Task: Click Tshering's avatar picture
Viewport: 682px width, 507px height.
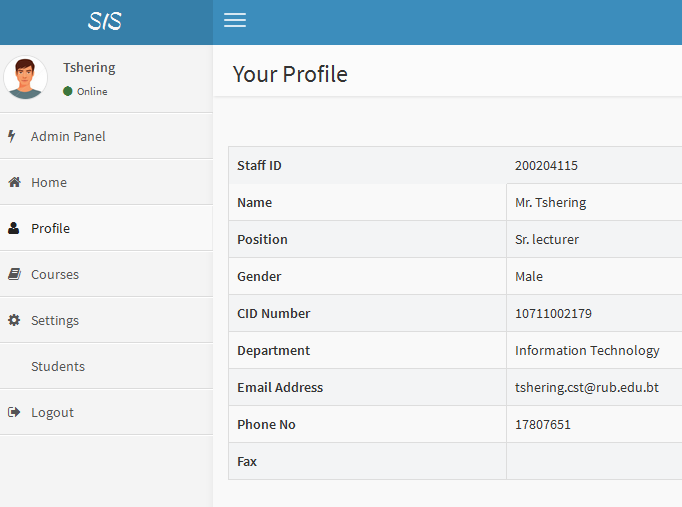Action: 26,78
